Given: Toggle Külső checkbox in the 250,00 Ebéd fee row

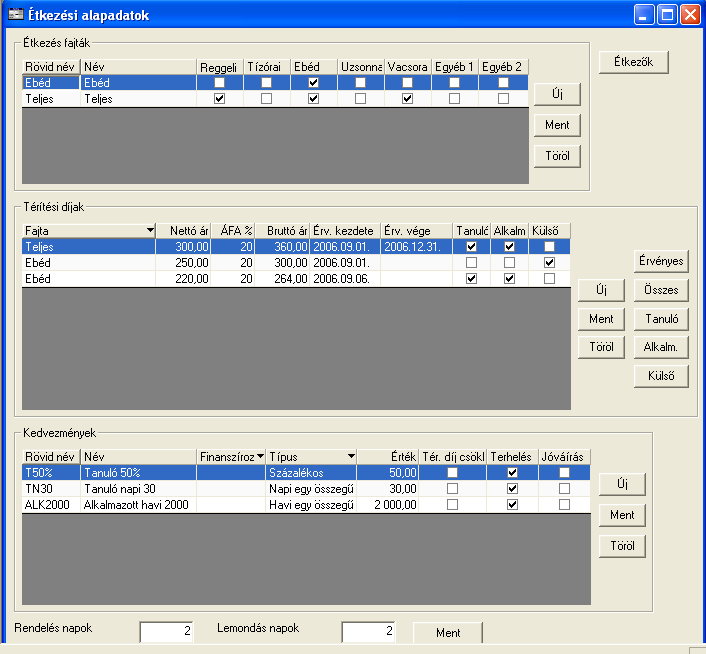Looking at the screenshot, I should [x=549, y=262].
